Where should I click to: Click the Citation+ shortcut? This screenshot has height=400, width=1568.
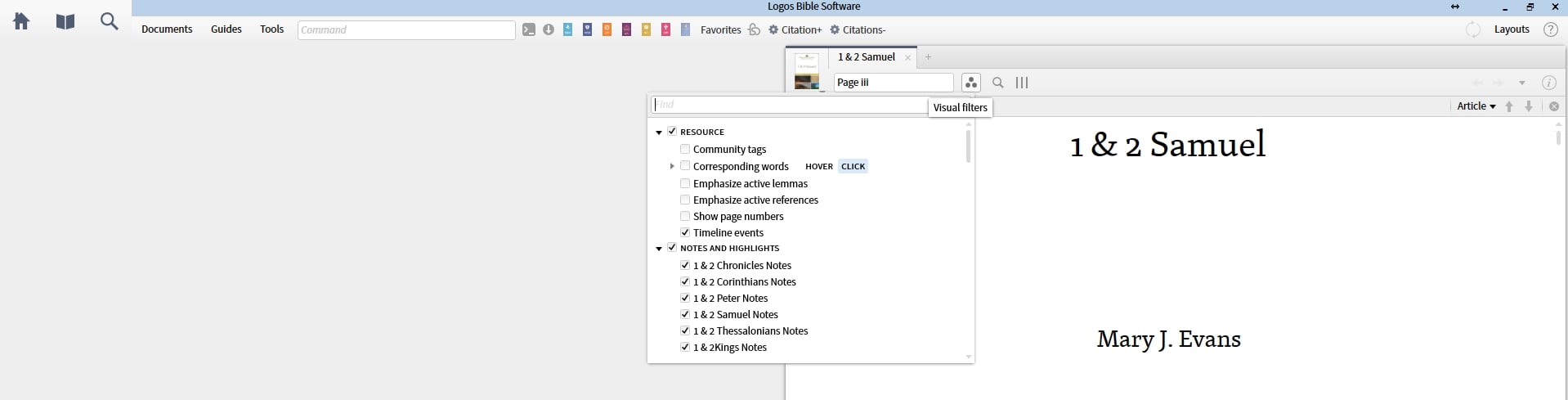coord(795,29)
